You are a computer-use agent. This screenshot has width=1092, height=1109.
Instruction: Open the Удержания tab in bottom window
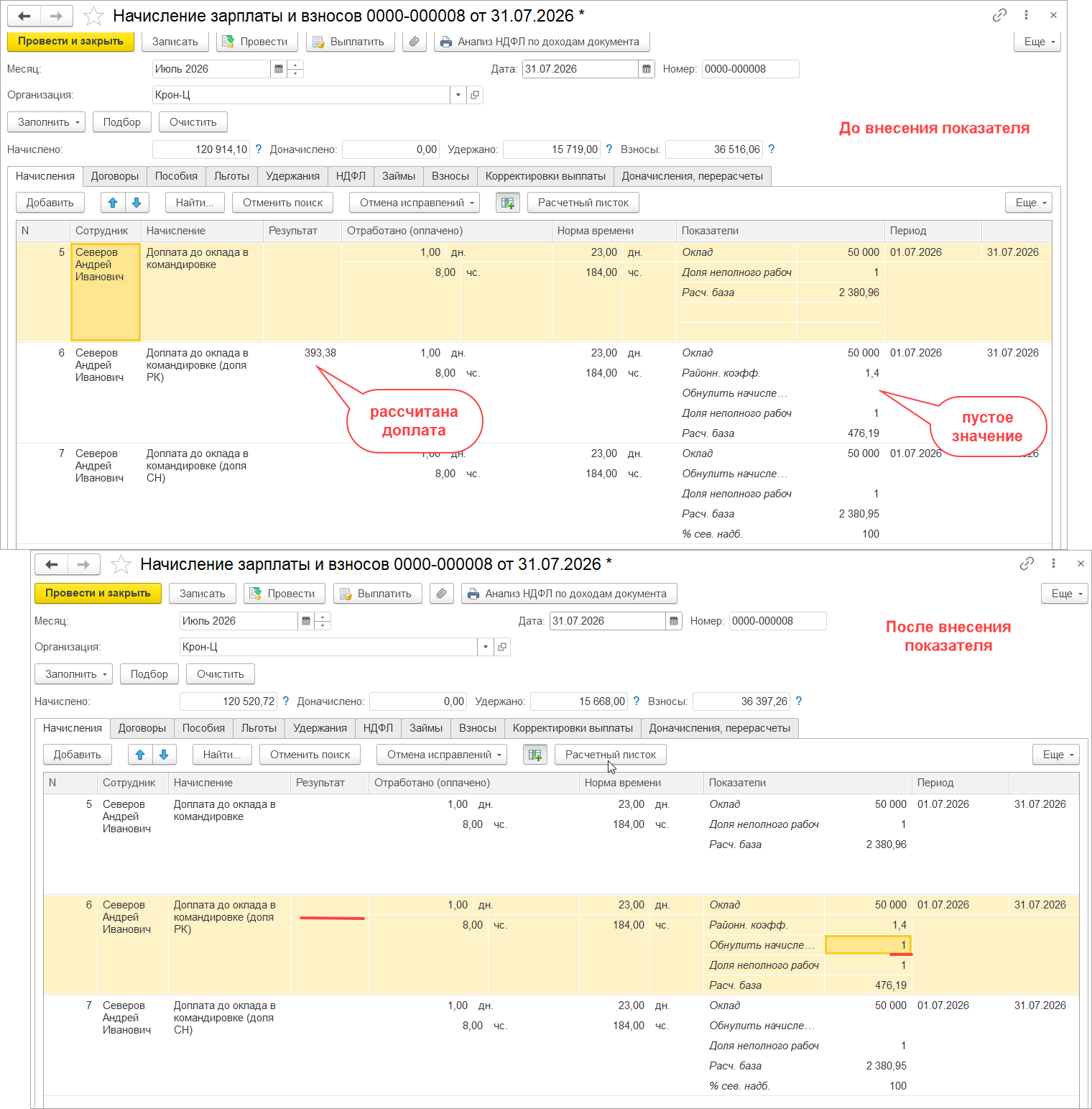coord(320,728)
